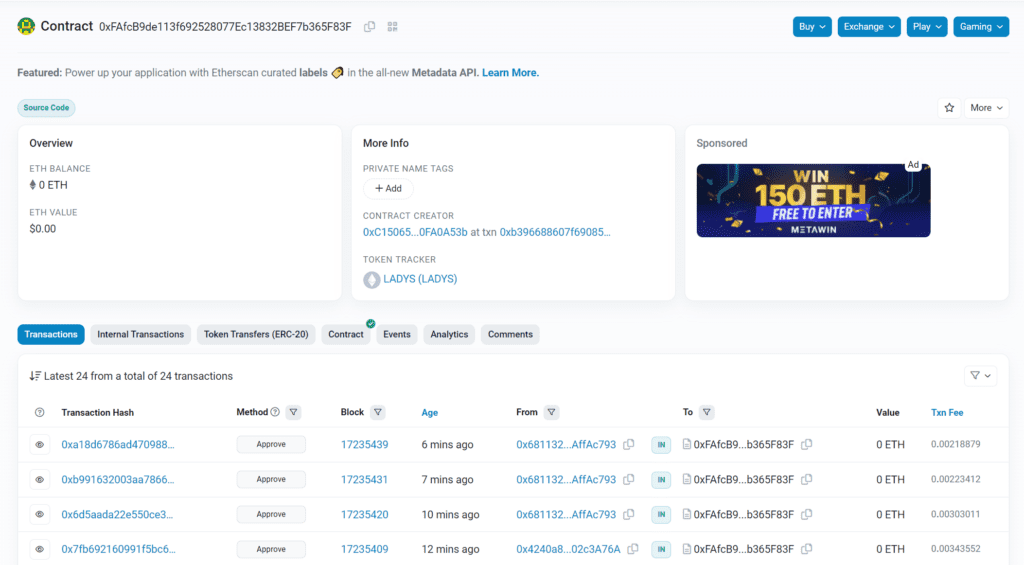
Task: Open the More options dropdown
Action: point(986,108)
